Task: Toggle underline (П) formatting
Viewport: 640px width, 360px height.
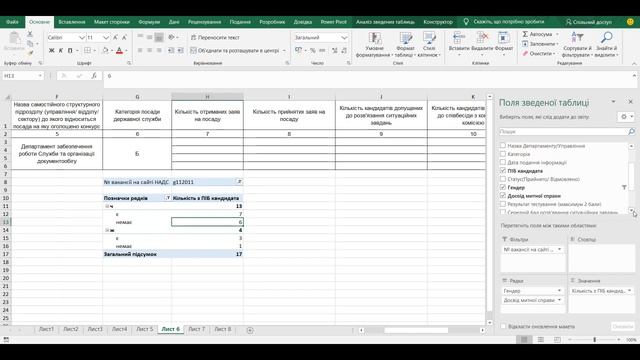Action: pyautogui.click(x=70, y=51)
